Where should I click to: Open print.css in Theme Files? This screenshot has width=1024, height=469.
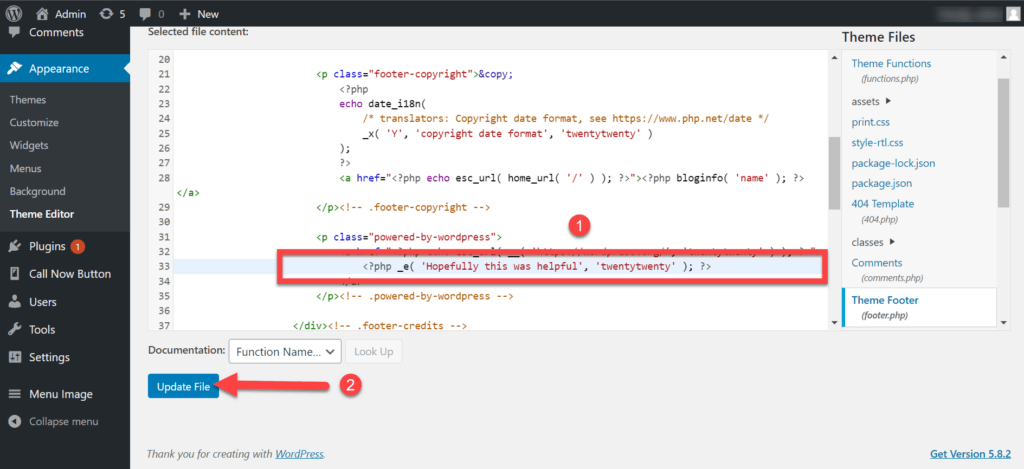(x=870, y=122)
